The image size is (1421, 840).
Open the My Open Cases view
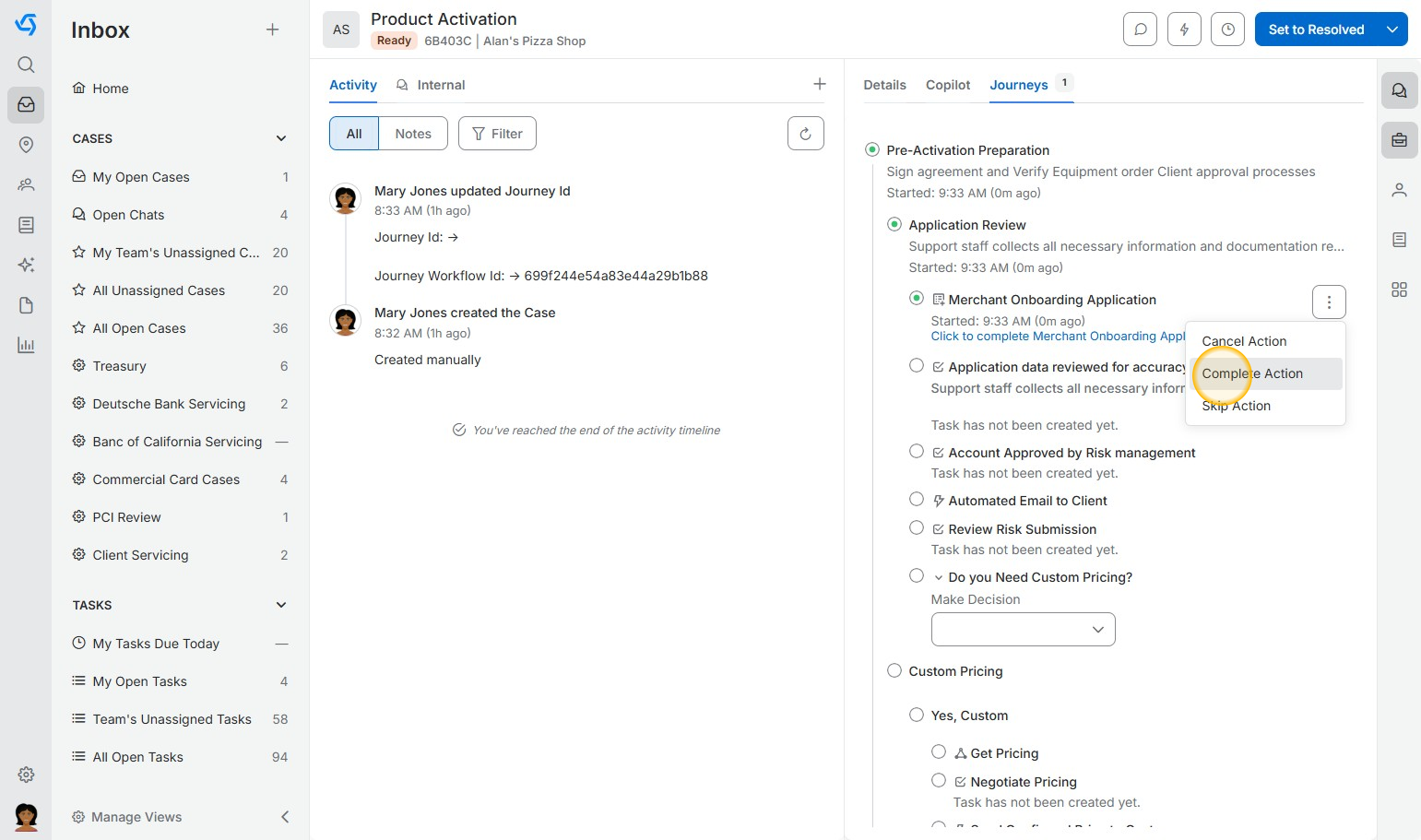pos(141,177)
